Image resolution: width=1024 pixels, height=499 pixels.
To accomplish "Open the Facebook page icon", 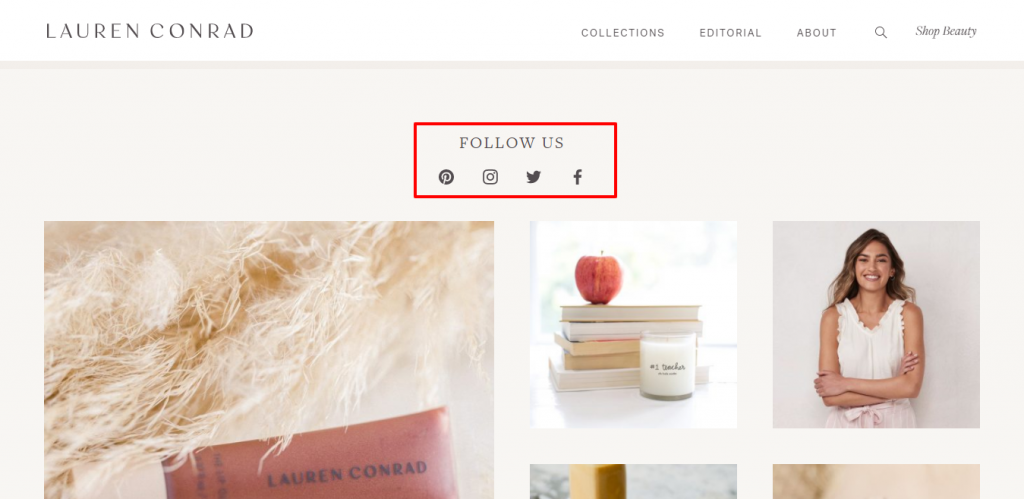I will point(577,177).
